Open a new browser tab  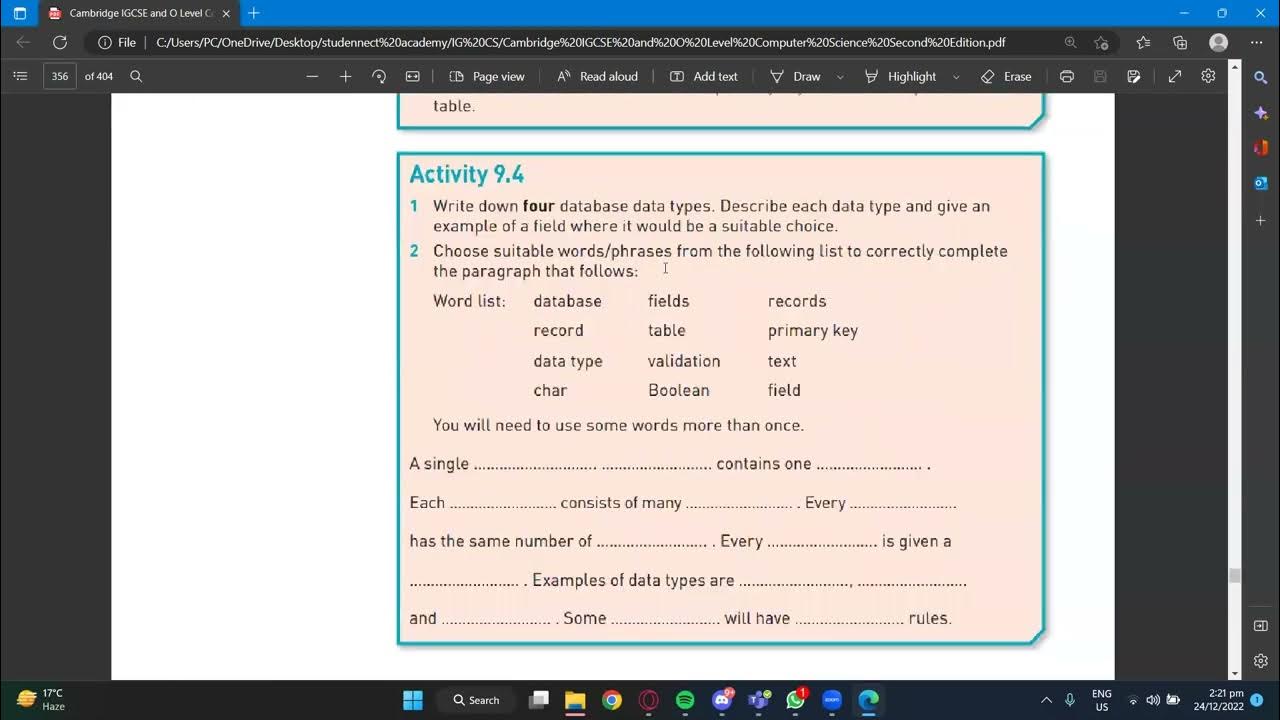pyautogui.click(x=254, y=13)
